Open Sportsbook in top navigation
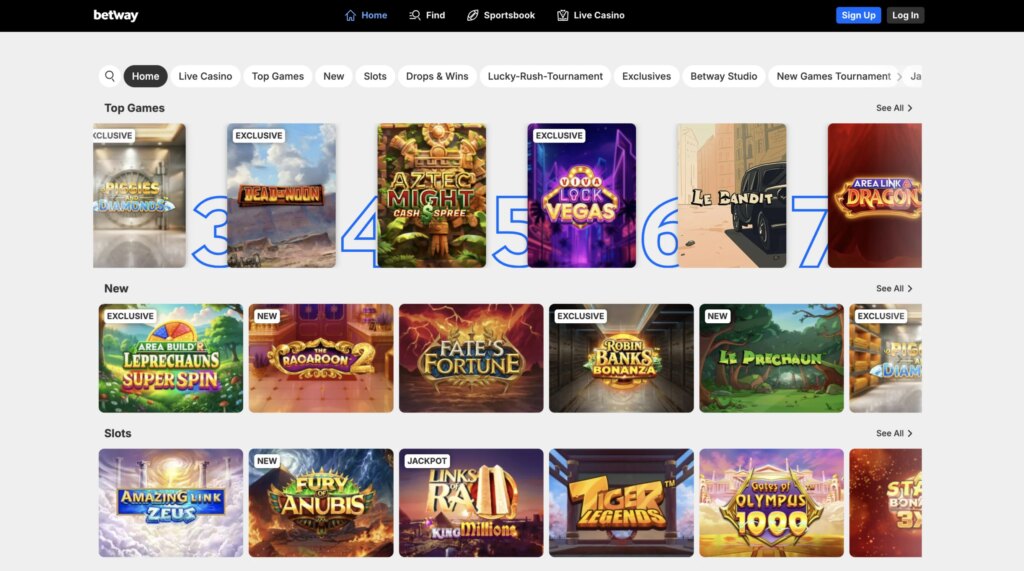Viewport: 1024px width, 571px height. (501, 15)
